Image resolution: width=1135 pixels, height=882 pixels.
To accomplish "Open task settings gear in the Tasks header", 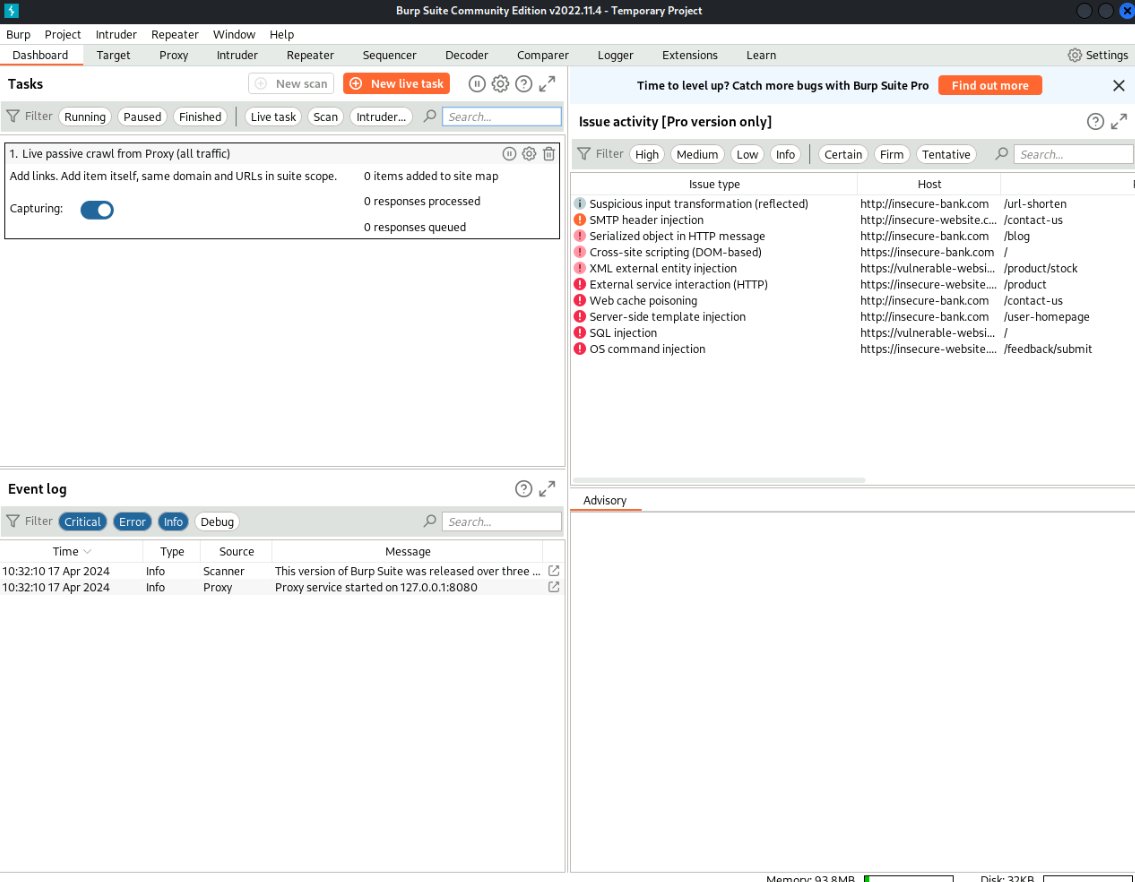I will click(500, 84).
